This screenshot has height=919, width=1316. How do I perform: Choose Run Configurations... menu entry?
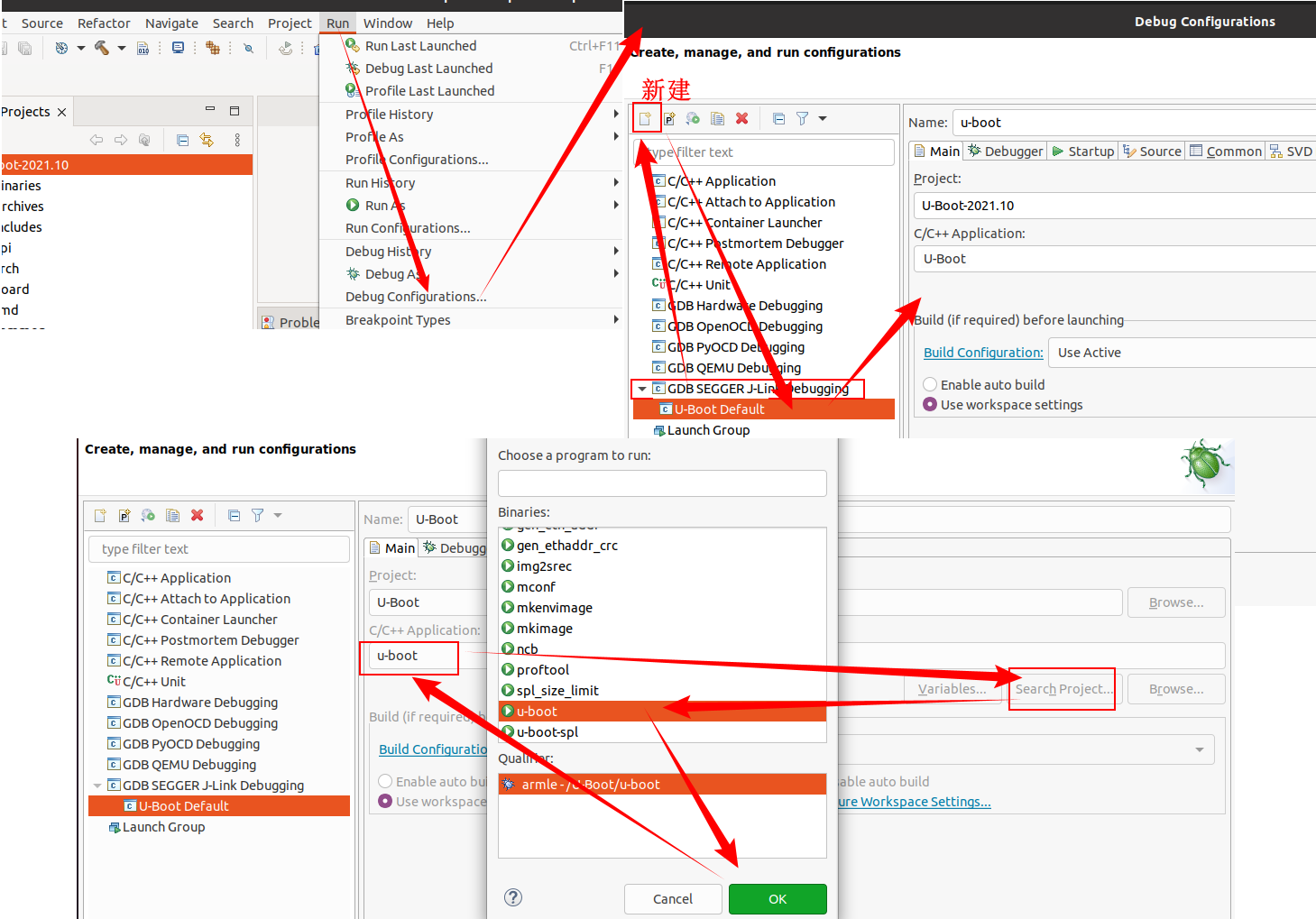coord(408,228)
